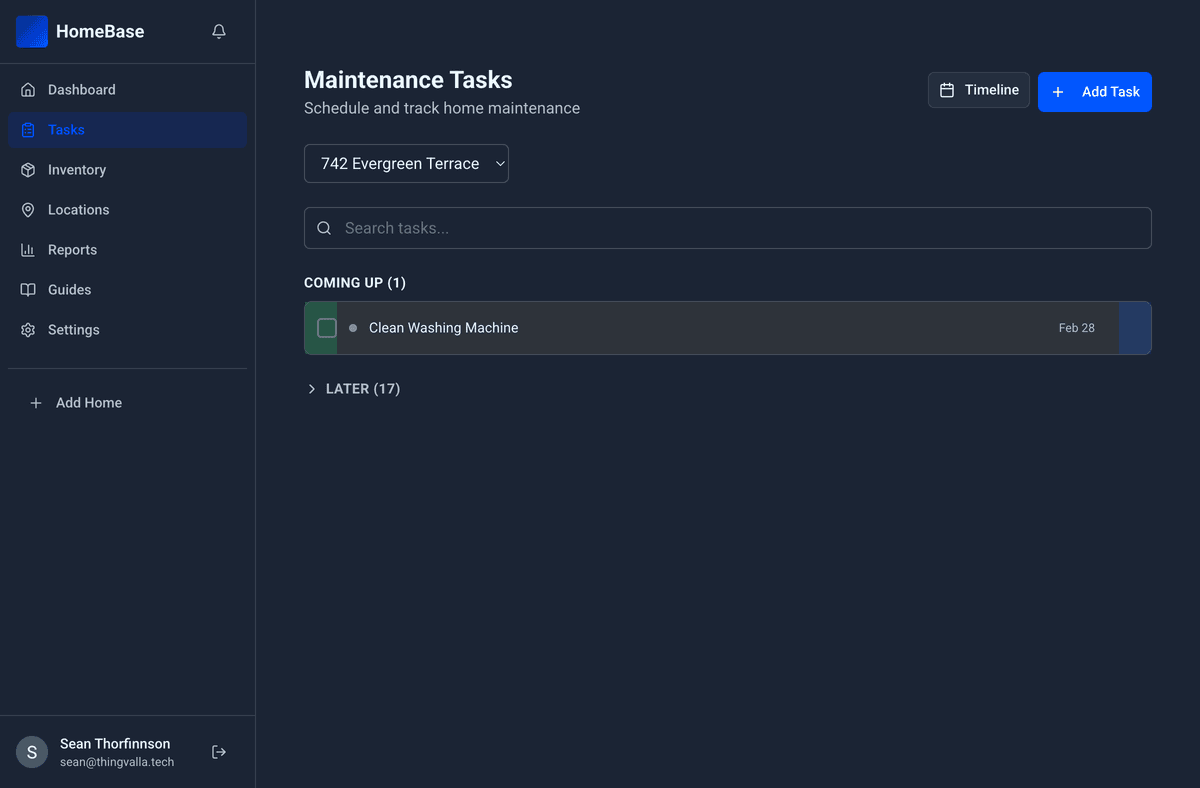
Task: Select Tasks in the sidebar
Action: pos(65,129)
